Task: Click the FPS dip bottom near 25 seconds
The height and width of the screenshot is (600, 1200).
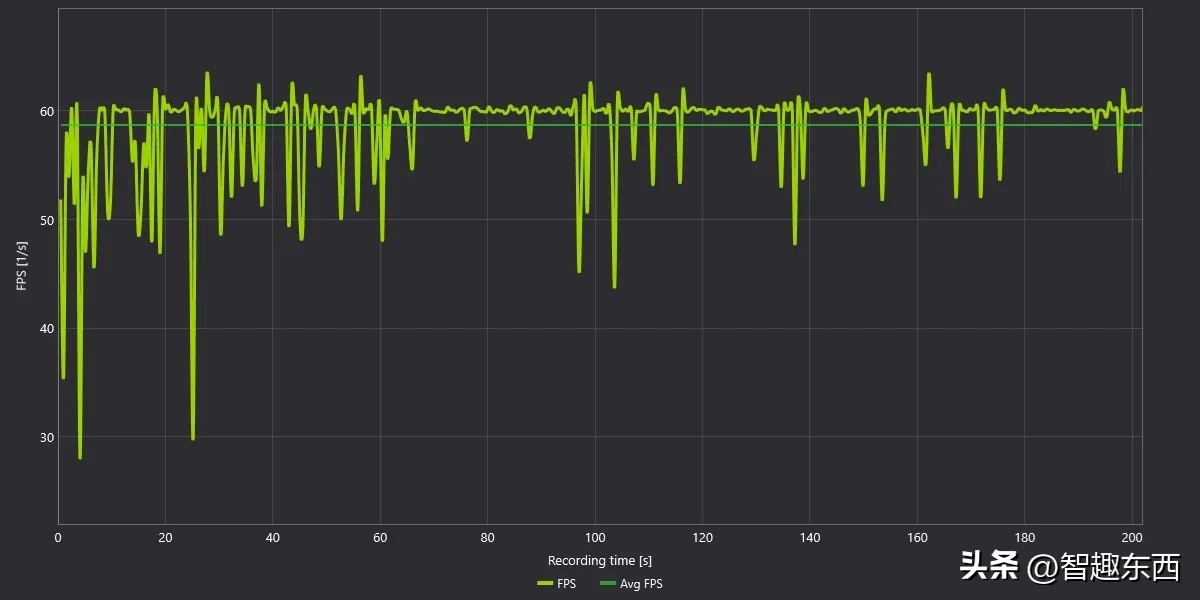Action: (x=193, y=438)
